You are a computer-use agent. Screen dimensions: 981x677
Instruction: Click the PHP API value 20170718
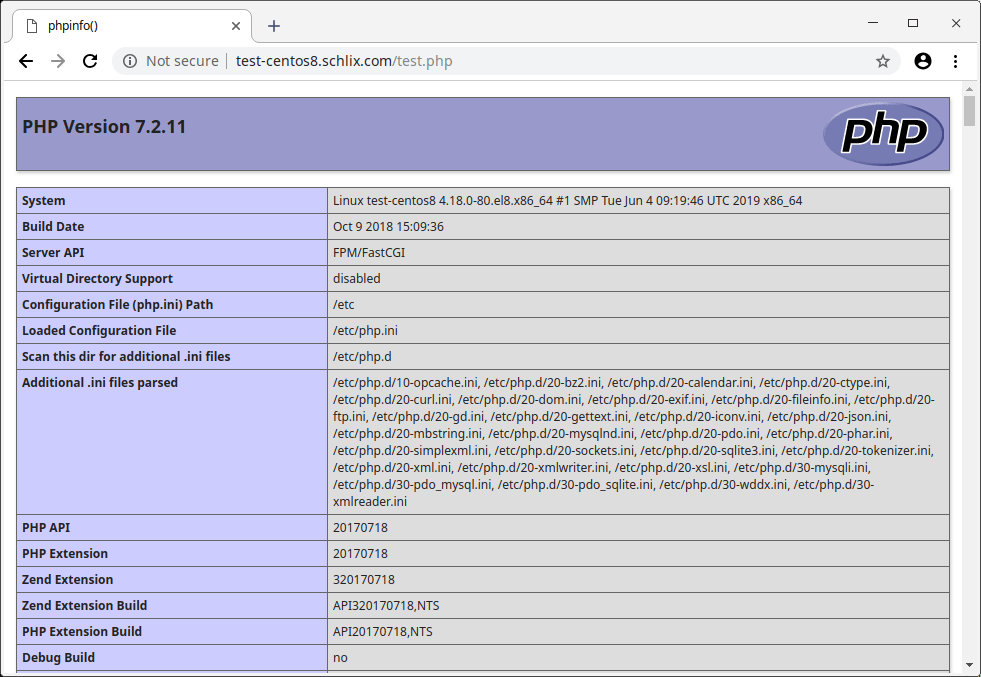360,527
